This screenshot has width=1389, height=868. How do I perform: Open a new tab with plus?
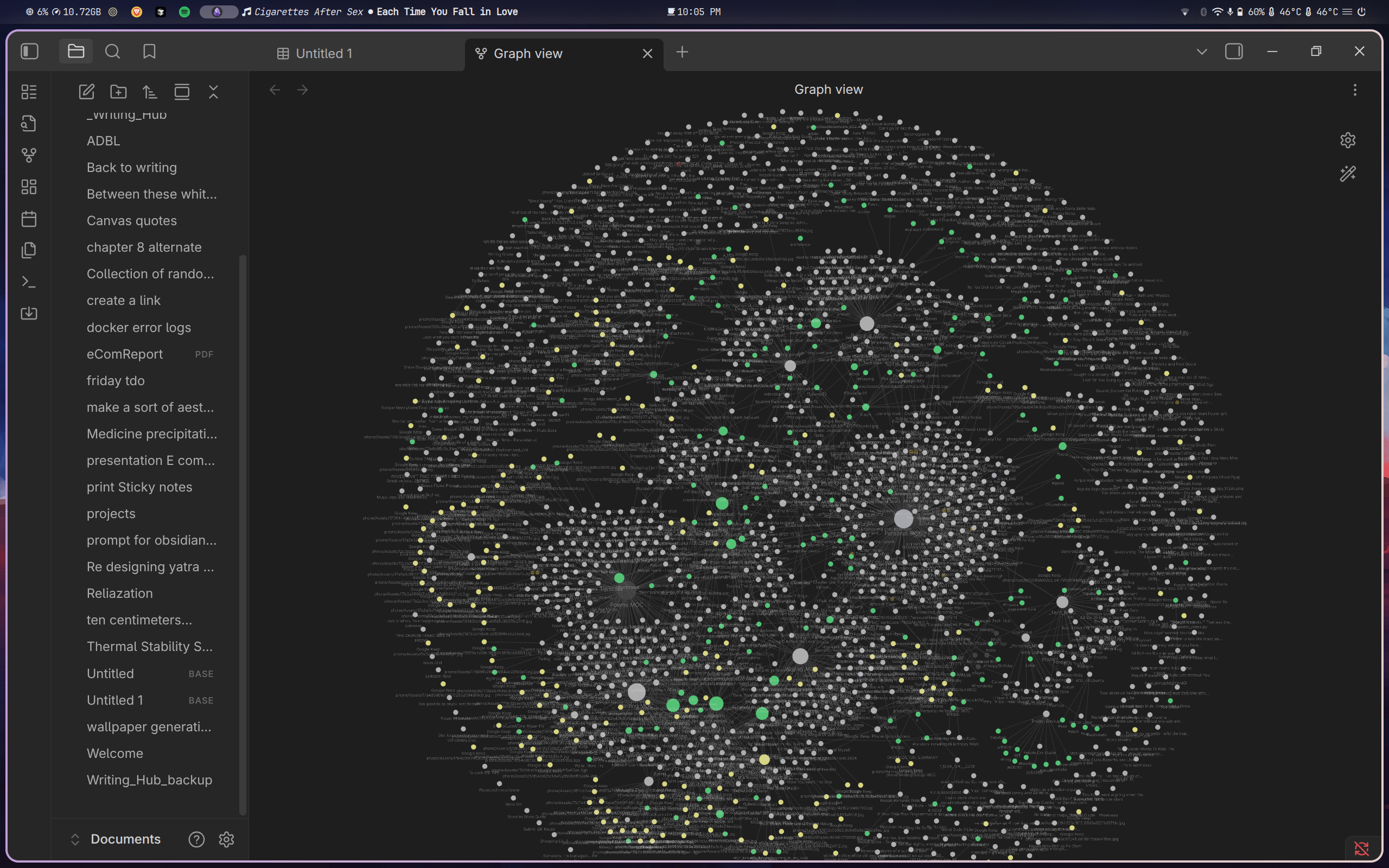(682, 52)
